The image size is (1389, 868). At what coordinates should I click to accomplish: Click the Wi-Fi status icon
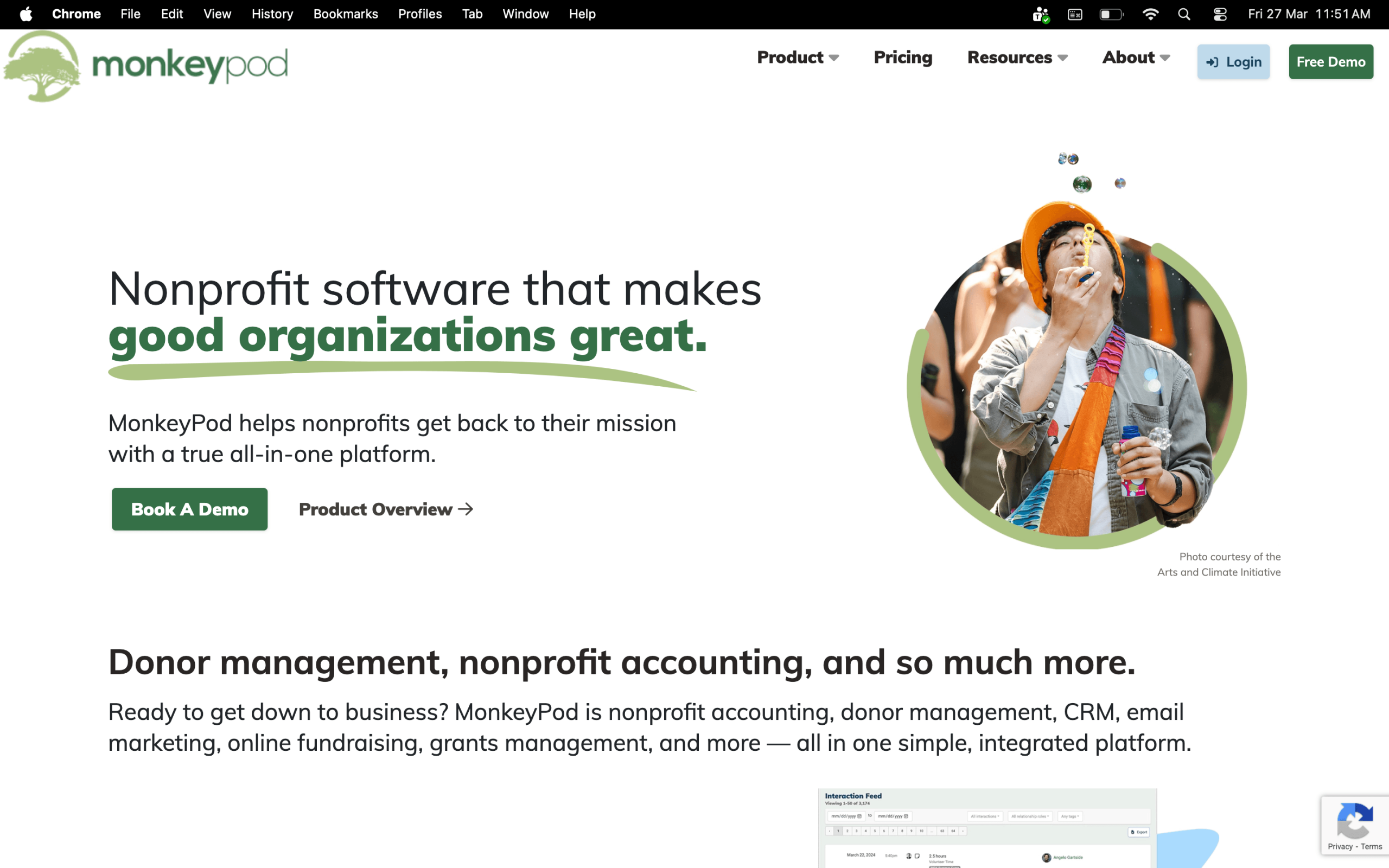(x=1150, y=14)
